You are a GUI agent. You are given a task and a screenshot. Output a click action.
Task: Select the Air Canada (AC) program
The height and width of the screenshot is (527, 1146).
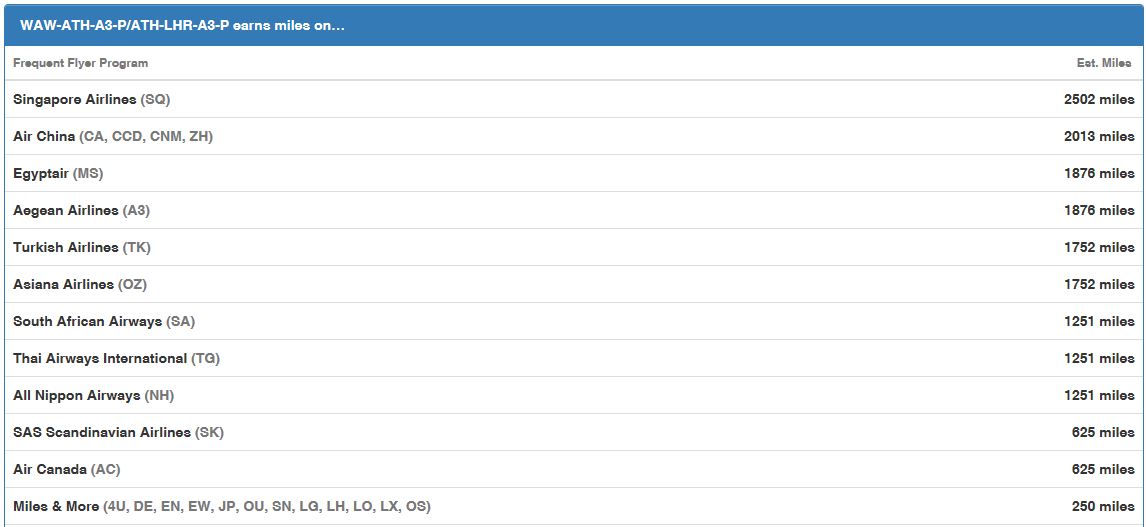pos(573,469)
